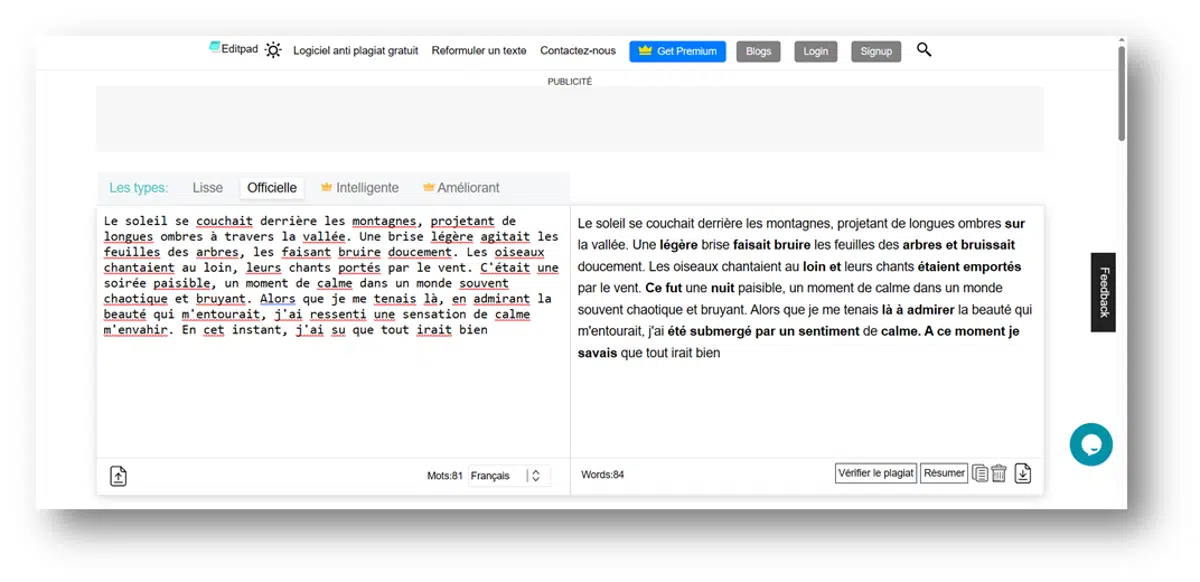Download the result using the download icon
Screen dimensions: 1200x582
(x=1022, y=473)
